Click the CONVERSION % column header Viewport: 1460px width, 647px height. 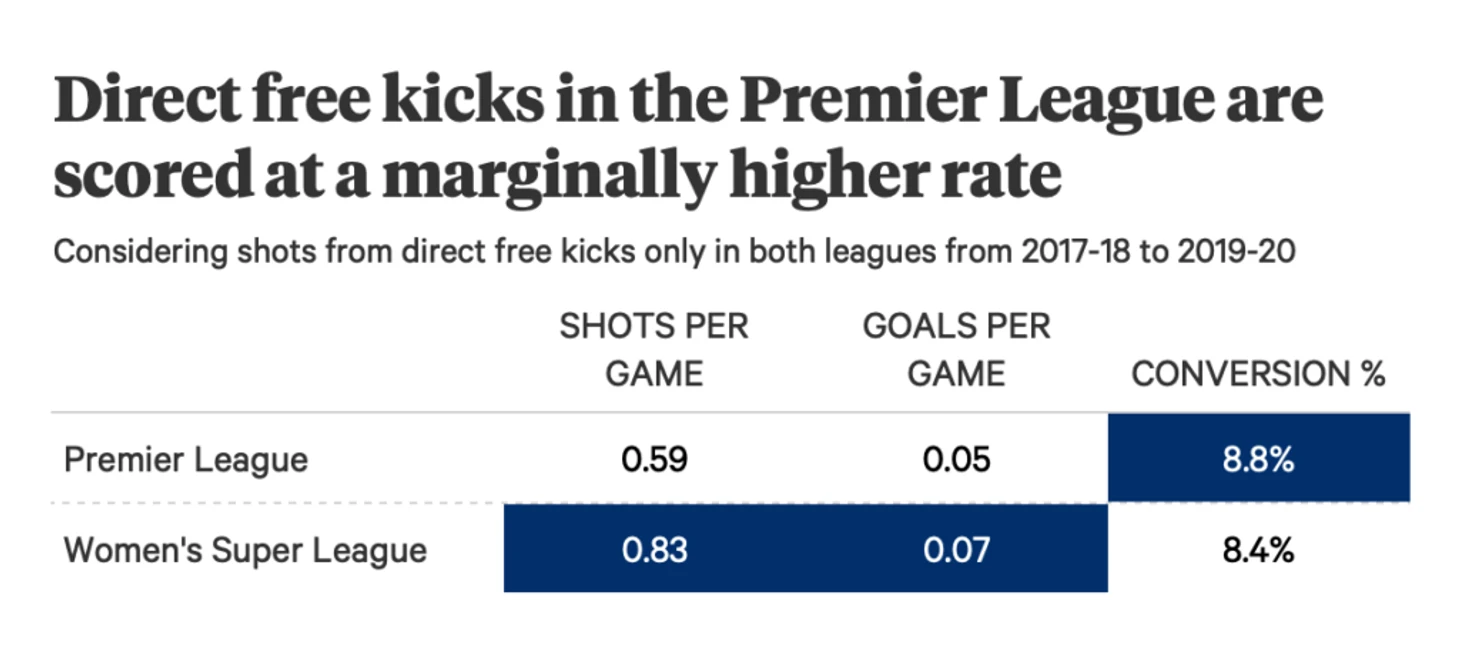pos(1258,374)
